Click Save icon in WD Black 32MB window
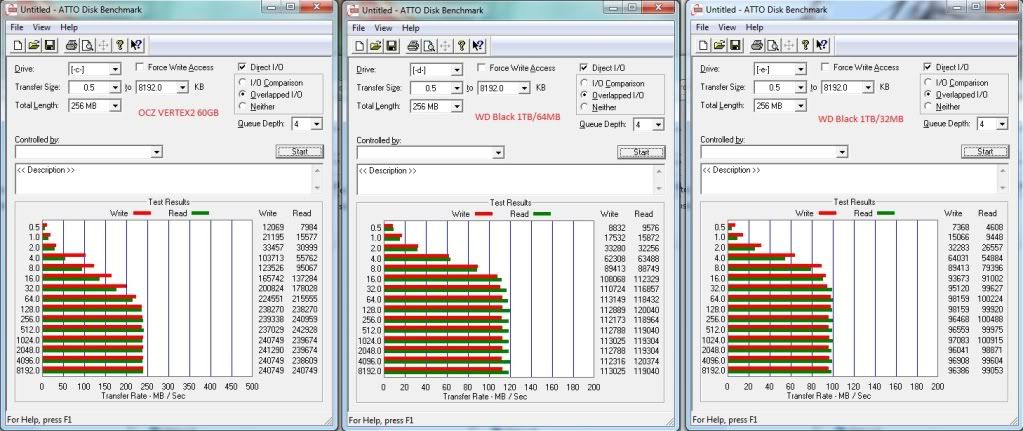1023x431 pixels. coord(735,45)
